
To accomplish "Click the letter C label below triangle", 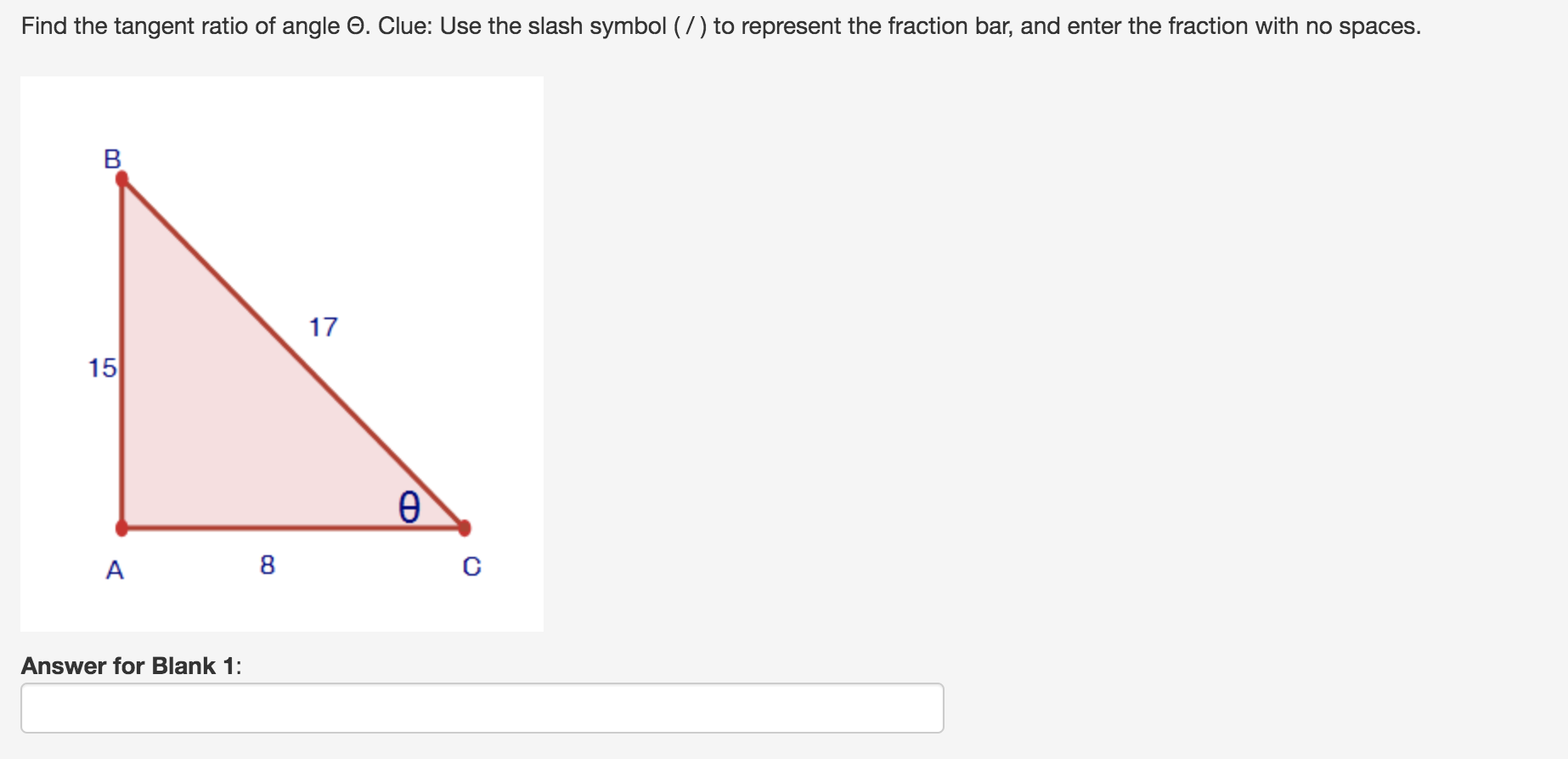I will 471,566.
